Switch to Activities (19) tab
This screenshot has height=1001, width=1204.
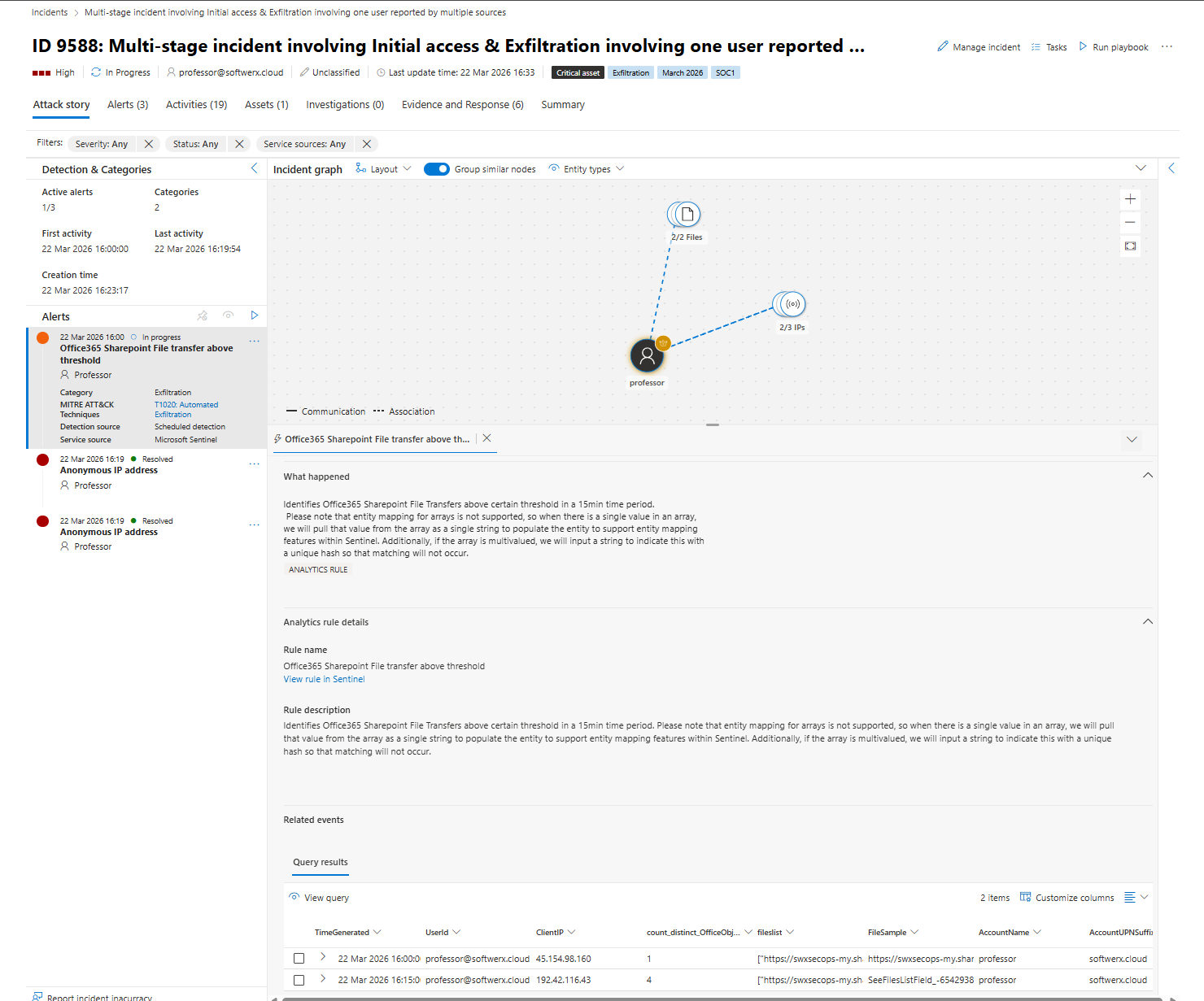(x=196, y=105)
